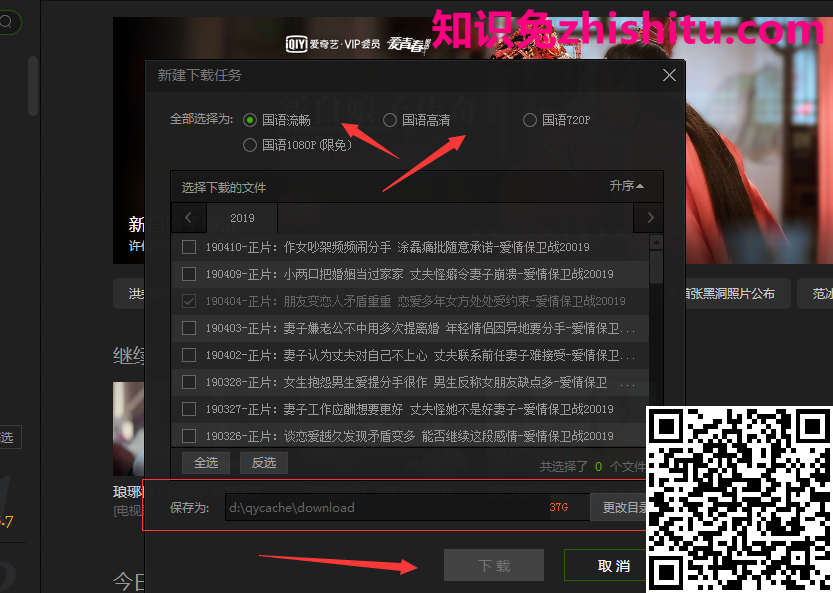This screenshot has height=593, width=833.
Task: Click episode title 190327-正片 妻子工作应酬想要更好
Action: point(410,409)
